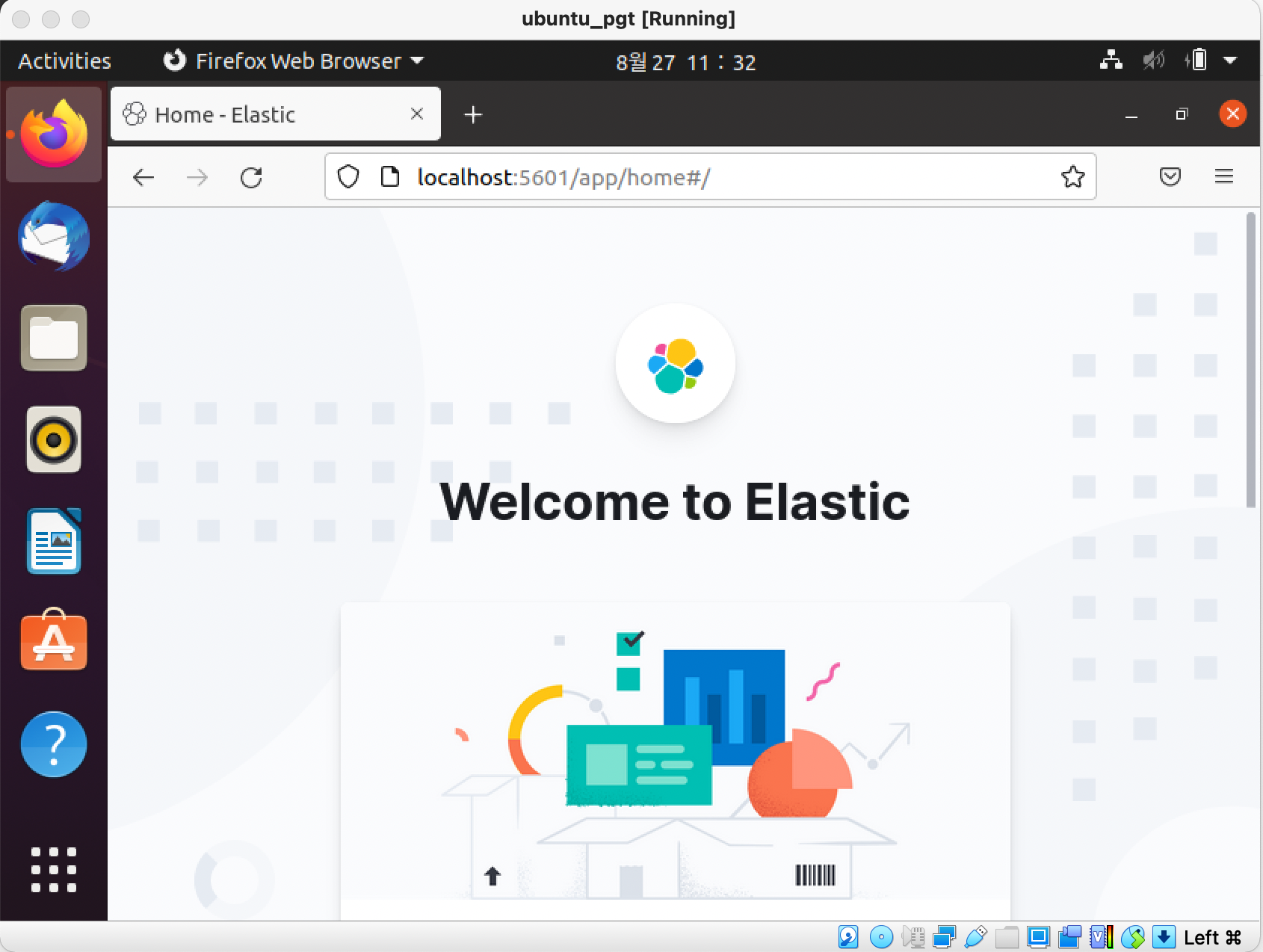View site information page icon
This screenshot has height=952, width=1263.
tap(389, 177)
